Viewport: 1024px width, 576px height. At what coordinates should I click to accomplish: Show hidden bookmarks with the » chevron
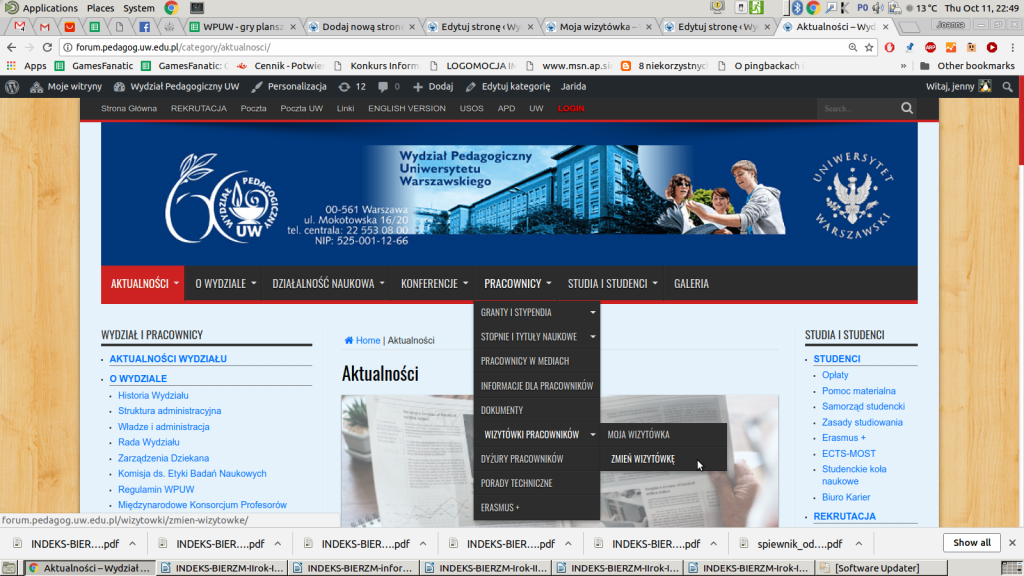coord(903,66)
